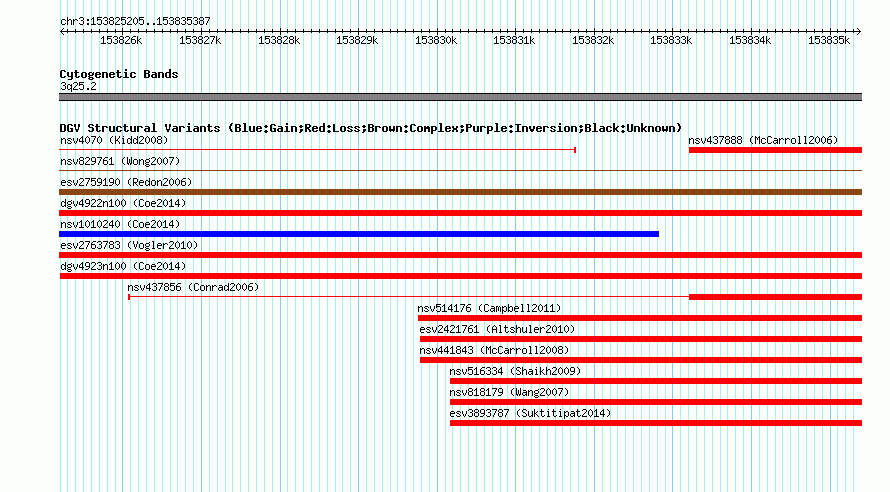The height and width of the screenshot is (492, 890).
Task: Select the red nsv514176 loss bar
Action: (640, 318)
